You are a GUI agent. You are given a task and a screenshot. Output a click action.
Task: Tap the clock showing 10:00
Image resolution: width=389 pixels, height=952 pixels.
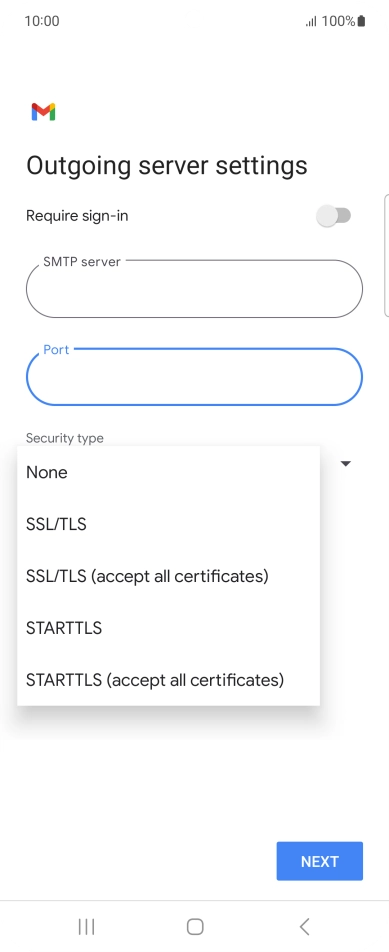pyautogui.click(x=42, y=21)
